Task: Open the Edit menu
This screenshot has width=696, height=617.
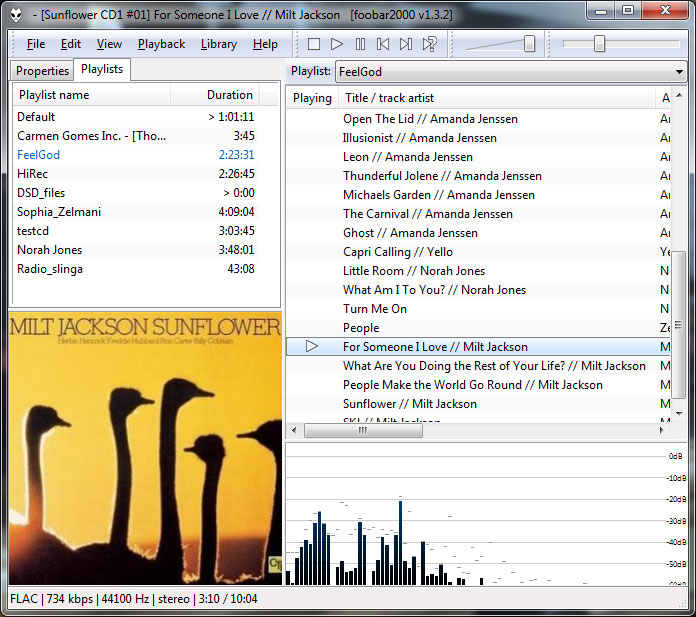Action: click(x=71, y=44)
